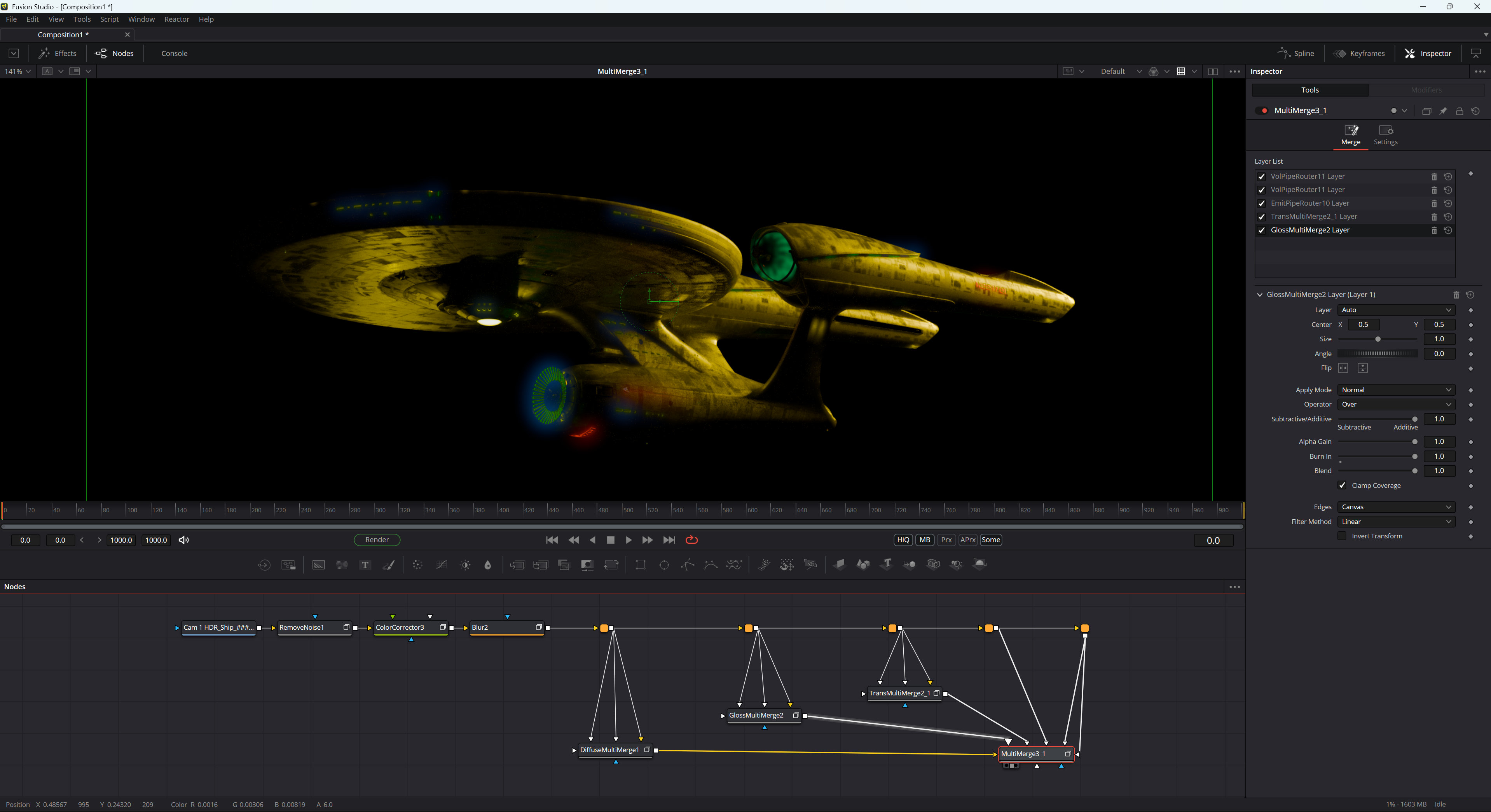Adjust the Size slider handle
Viewport: 1491px width, 812px height.
click(x=1378, y=340)
